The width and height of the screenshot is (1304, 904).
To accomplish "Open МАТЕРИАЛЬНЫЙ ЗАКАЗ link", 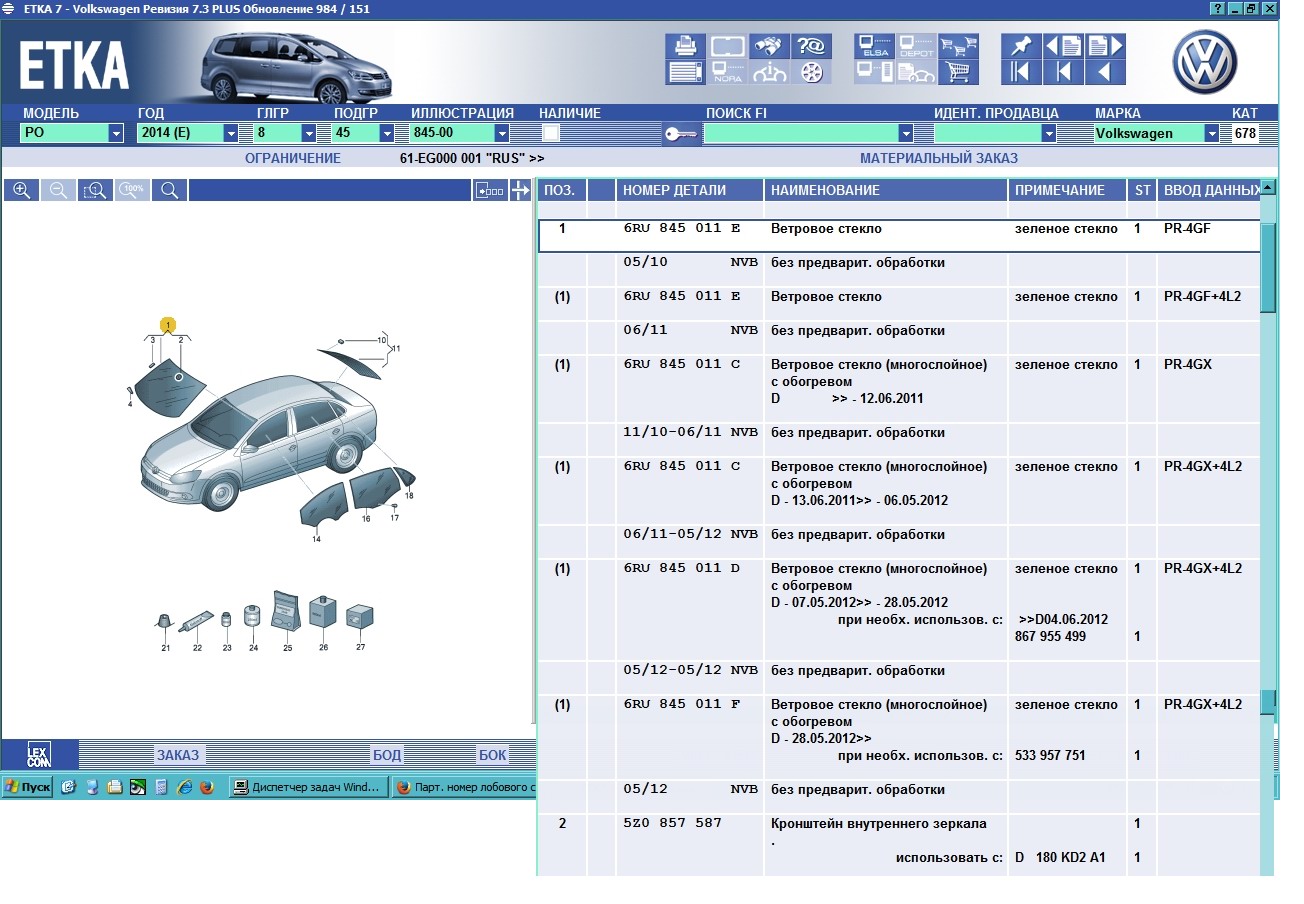I will [x=938, y=158].
